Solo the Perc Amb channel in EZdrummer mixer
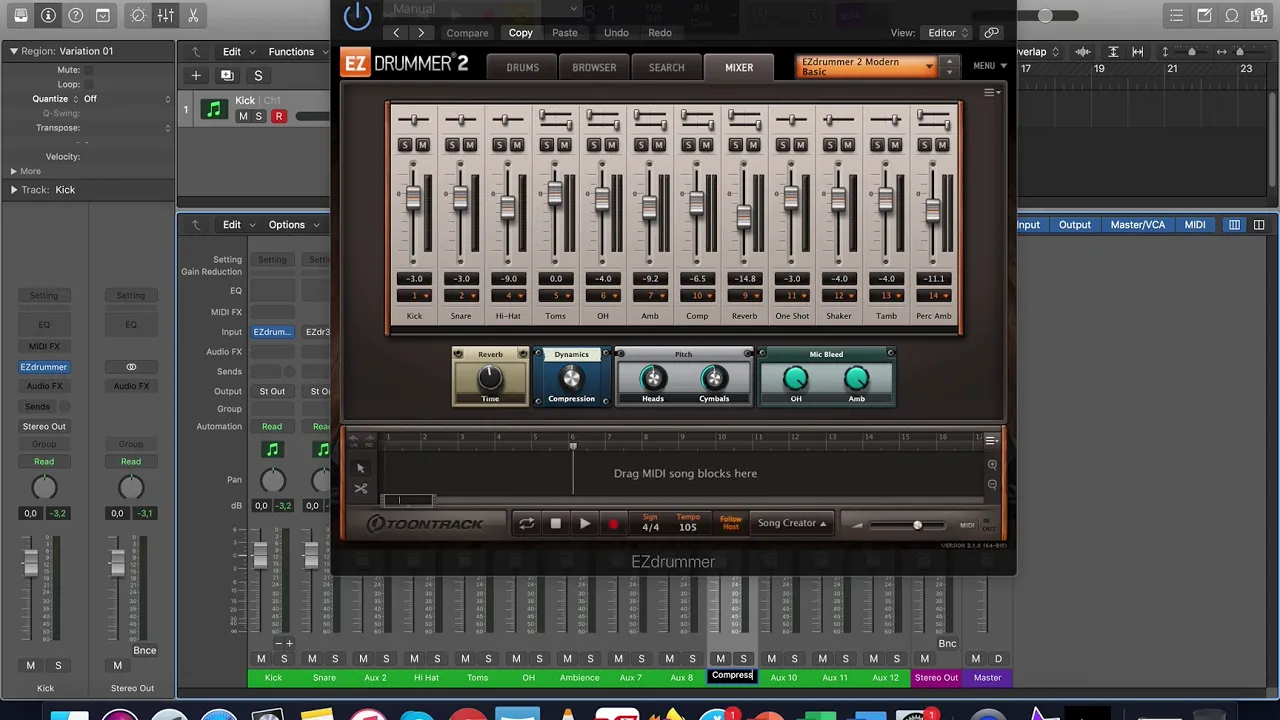 click(924, 145)
